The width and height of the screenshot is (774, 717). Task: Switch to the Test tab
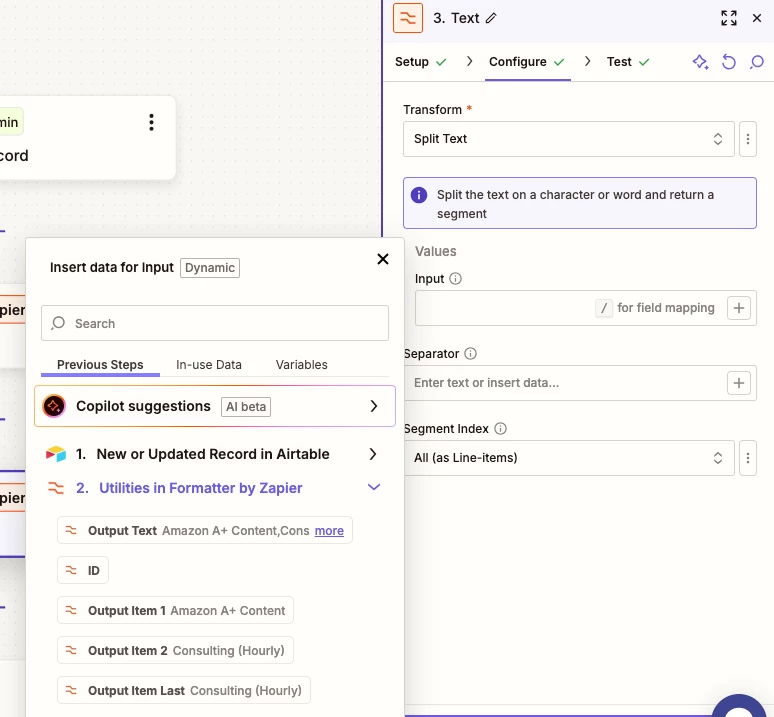coord(628,62)
